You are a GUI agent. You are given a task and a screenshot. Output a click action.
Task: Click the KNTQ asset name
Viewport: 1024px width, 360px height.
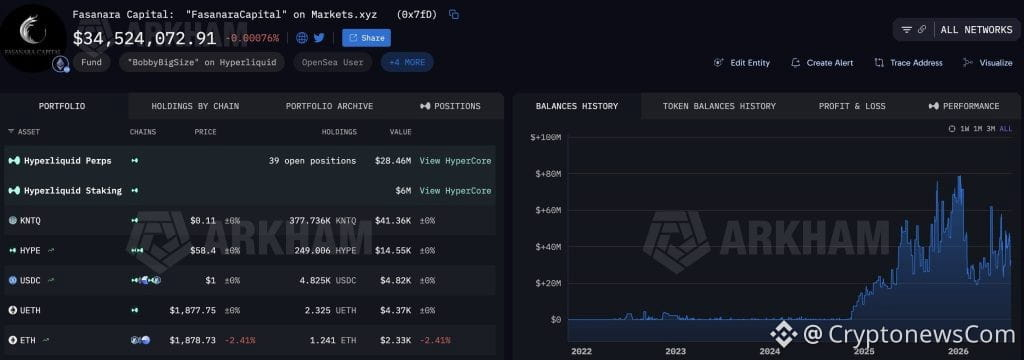pos(30,221)
